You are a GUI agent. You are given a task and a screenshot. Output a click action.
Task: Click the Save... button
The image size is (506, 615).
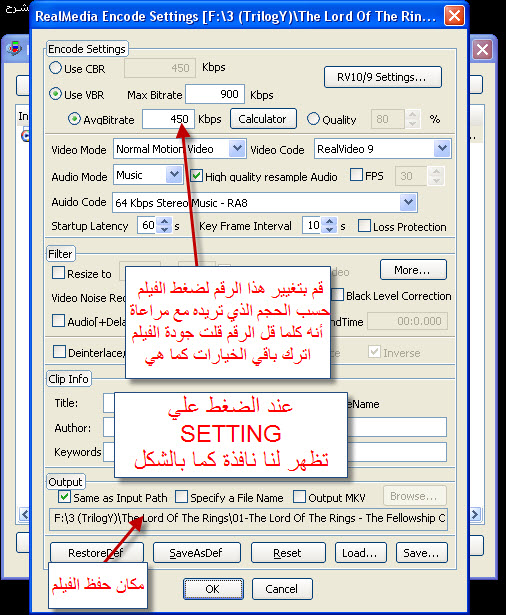(422, 553)
